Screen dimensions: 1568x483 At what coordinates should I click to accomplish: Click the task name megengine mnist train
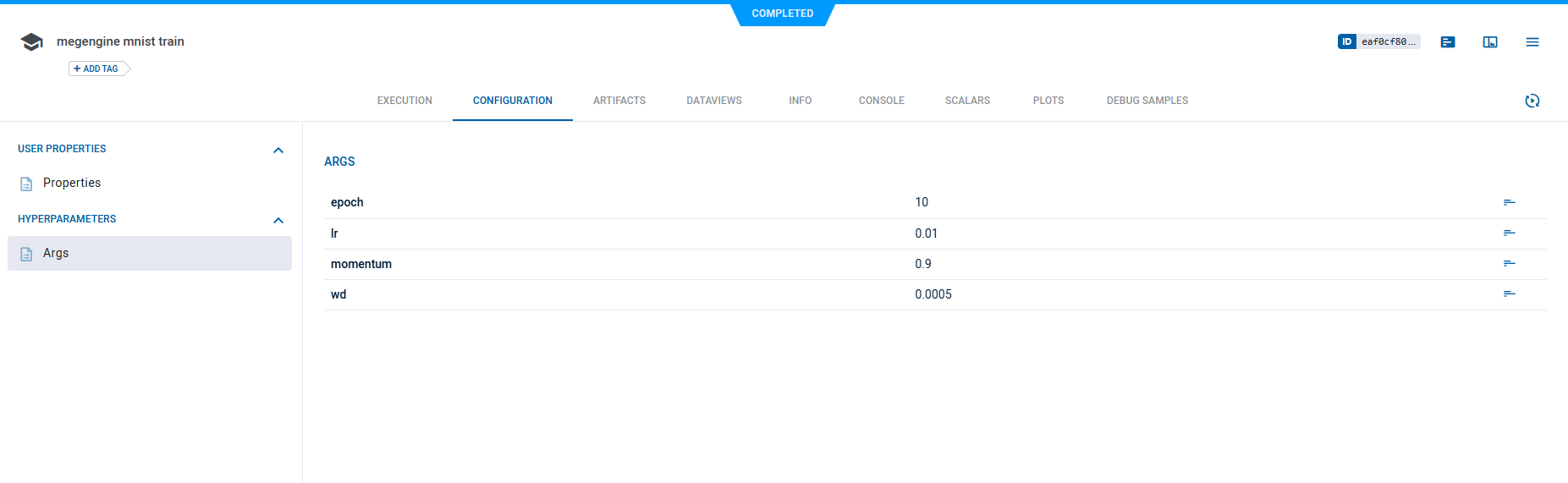click(x=120, y=41)
